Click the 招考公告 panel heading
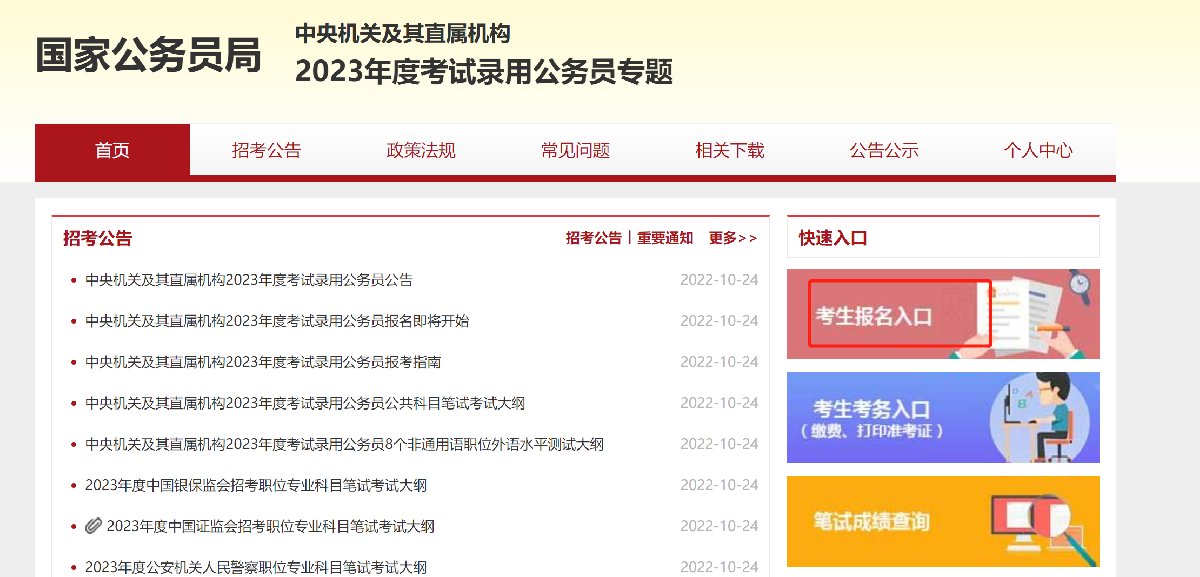 click(x=97, y=238)
